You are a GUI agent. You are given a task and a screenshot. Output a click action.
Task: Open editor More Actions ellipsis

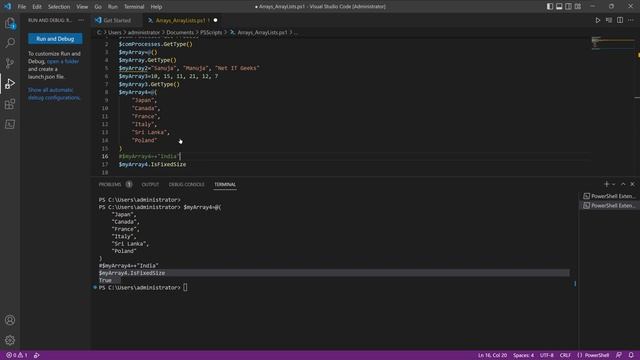click(631, 20)
